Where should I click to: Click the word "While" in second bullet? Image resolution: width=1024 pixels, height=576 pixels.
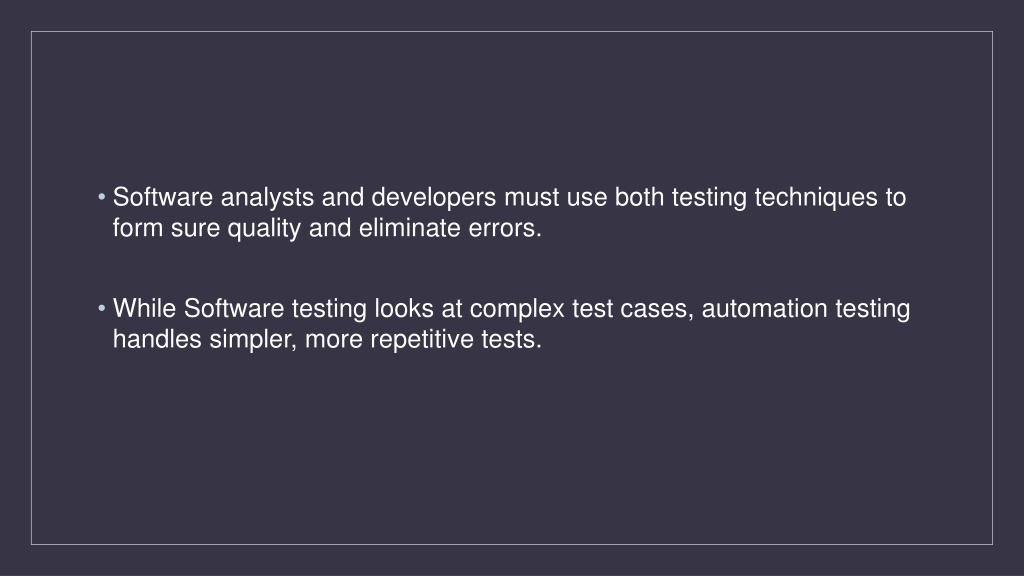[144, 308]
